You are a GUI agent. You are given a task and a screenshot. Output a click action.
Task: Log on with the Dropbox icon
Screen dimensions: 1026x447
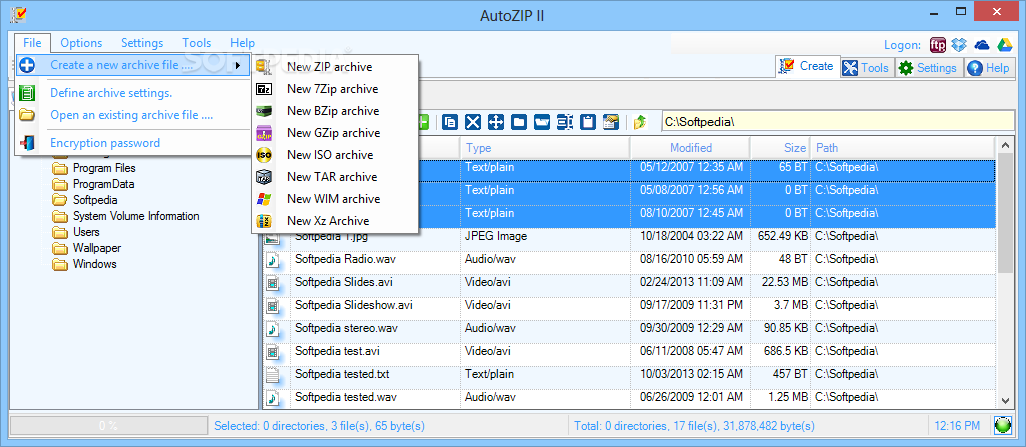(959, 45)
